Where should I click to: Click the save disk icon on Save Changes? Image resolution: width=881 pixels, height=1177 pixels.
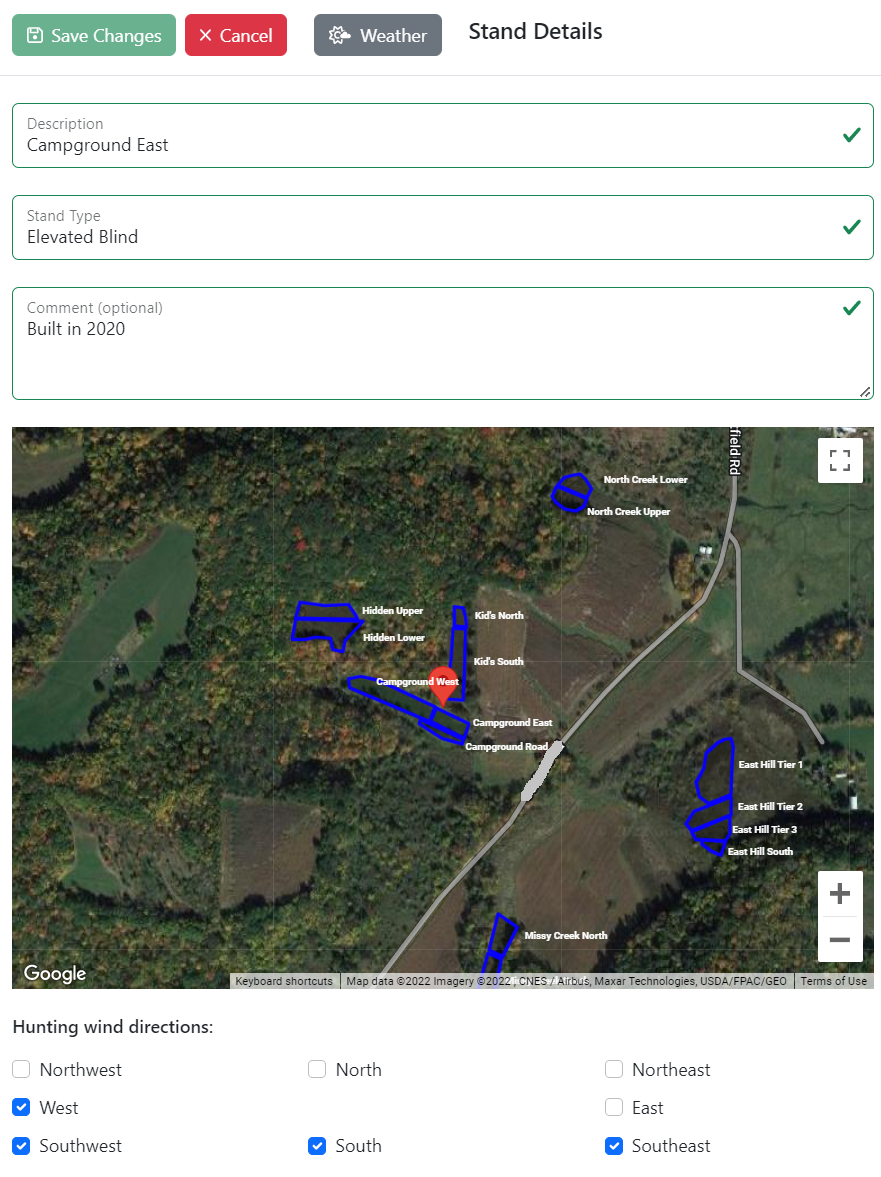[35, 34]
